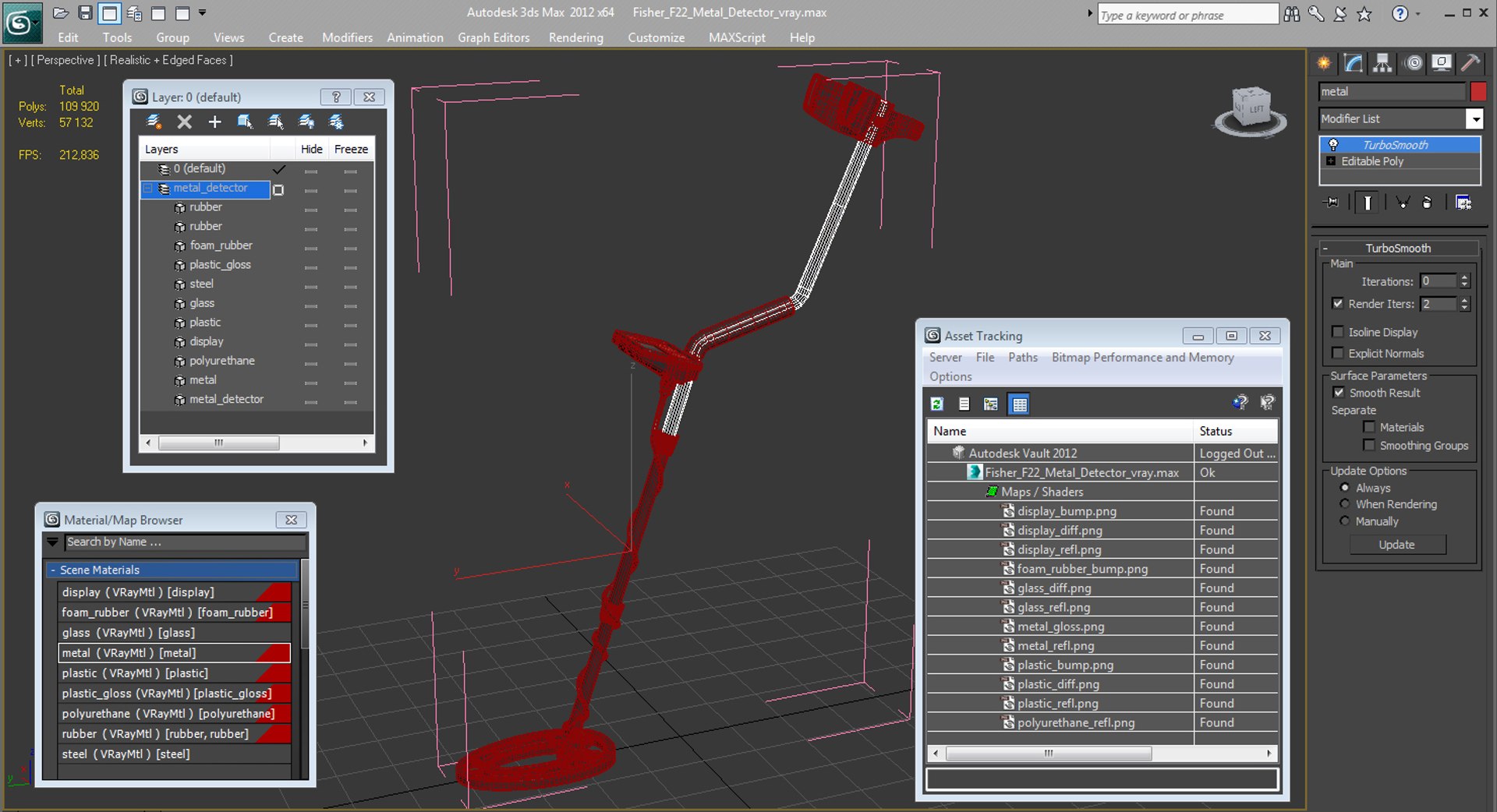Select Manually update option
This screenshot has height=812, width=1497.
pos(1344,521)
